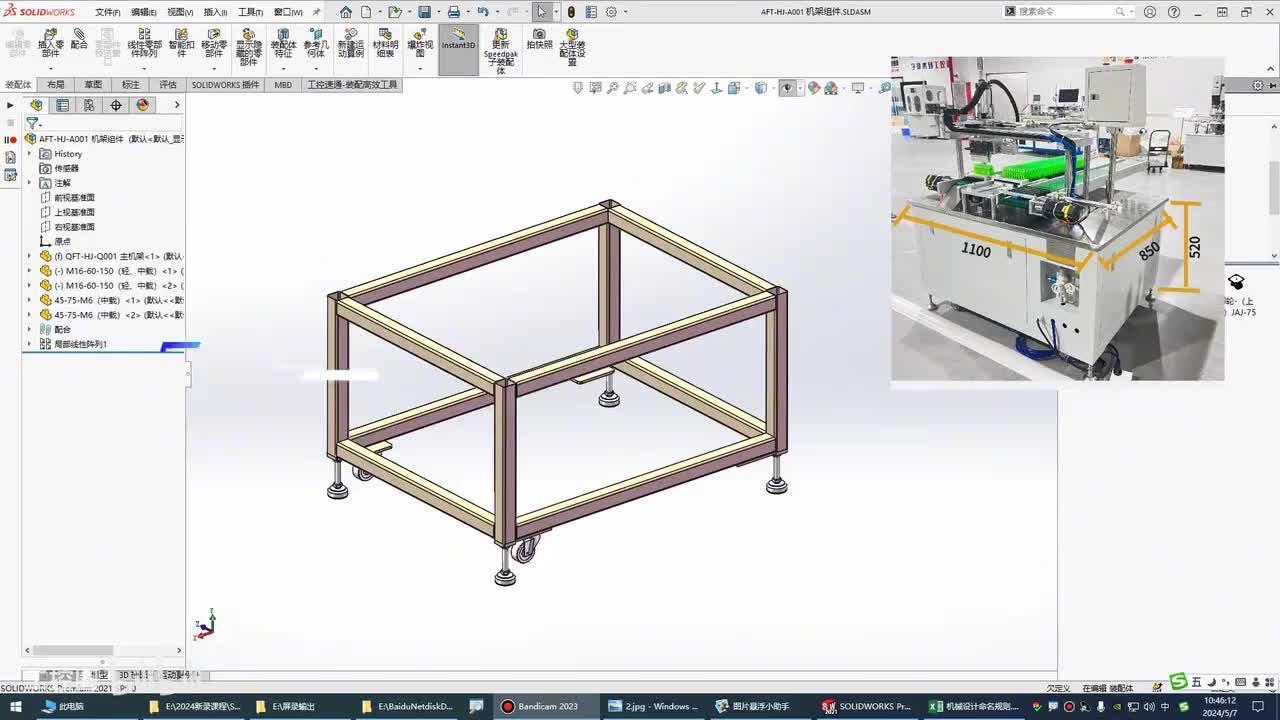1280x720 pixels.
Task: Click the Print icon
Action: coord(453,12)
